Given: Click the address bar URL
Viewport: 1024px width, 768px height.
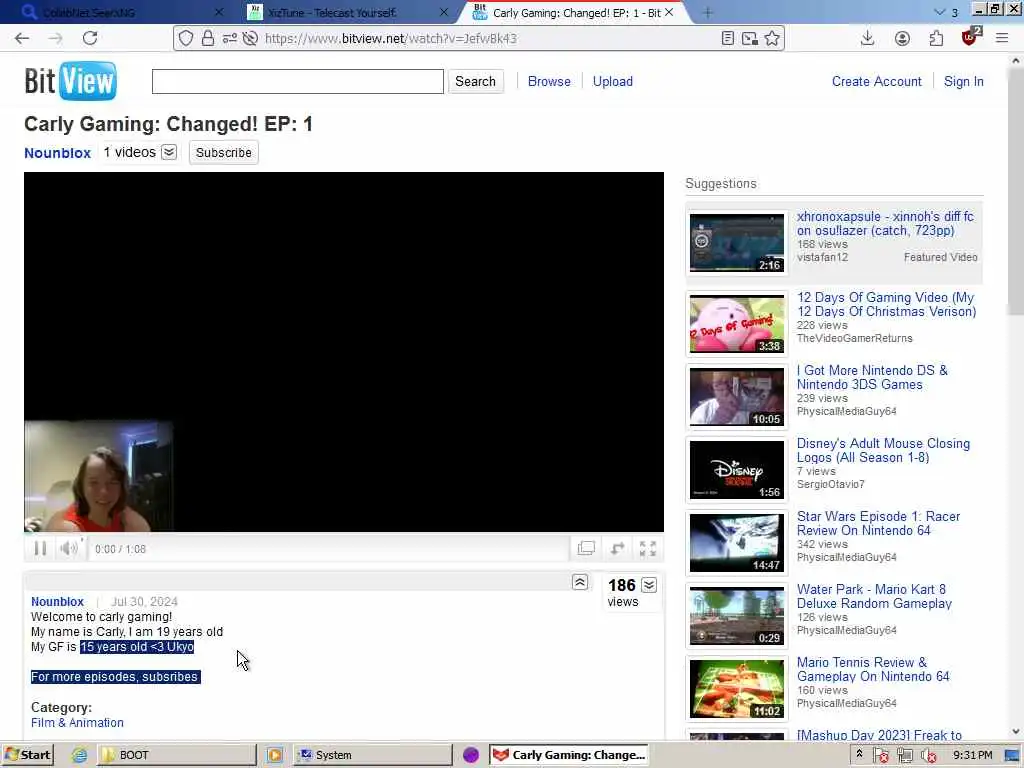Looking at the screenshot, I should coord(391,39).
